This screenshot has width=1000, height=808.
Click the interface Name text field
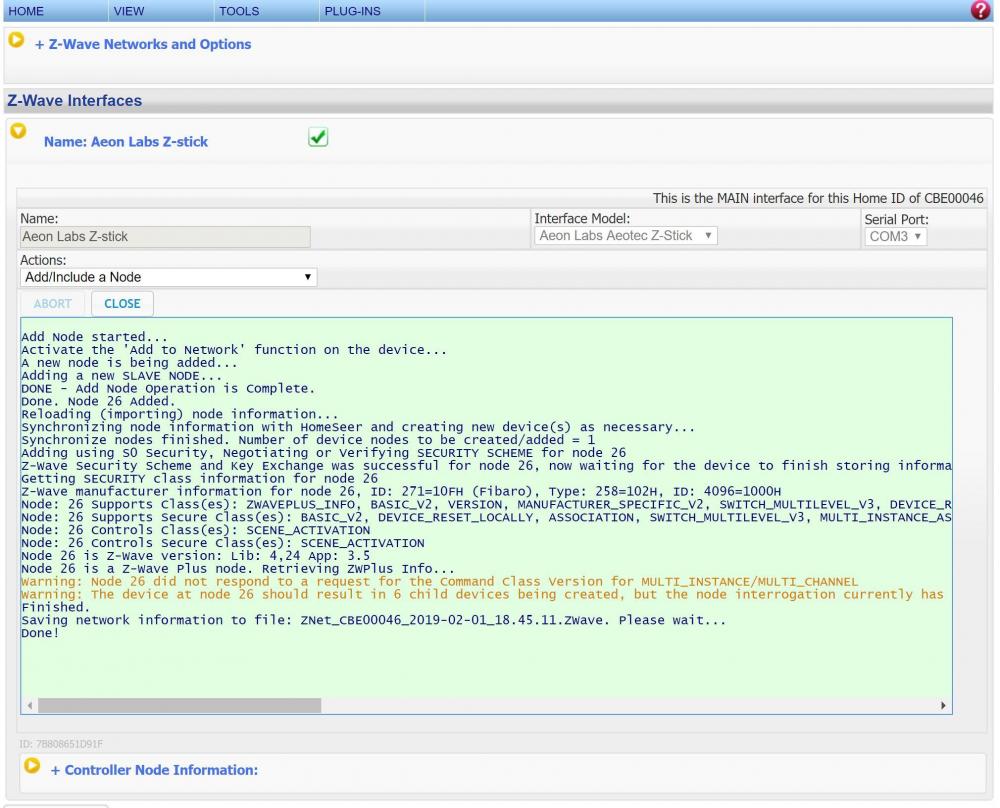click(x=165, y=237)
